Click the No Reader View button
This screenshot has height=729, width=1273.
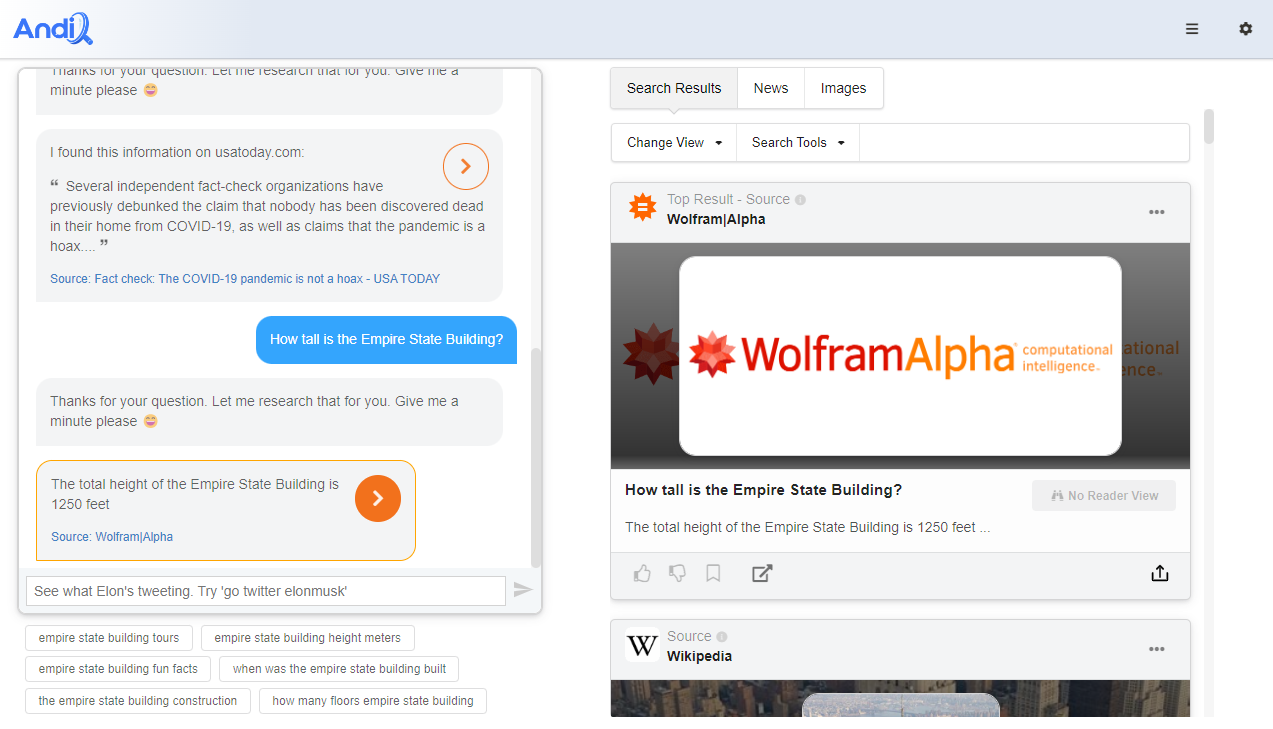click(x=1104, y=496)
